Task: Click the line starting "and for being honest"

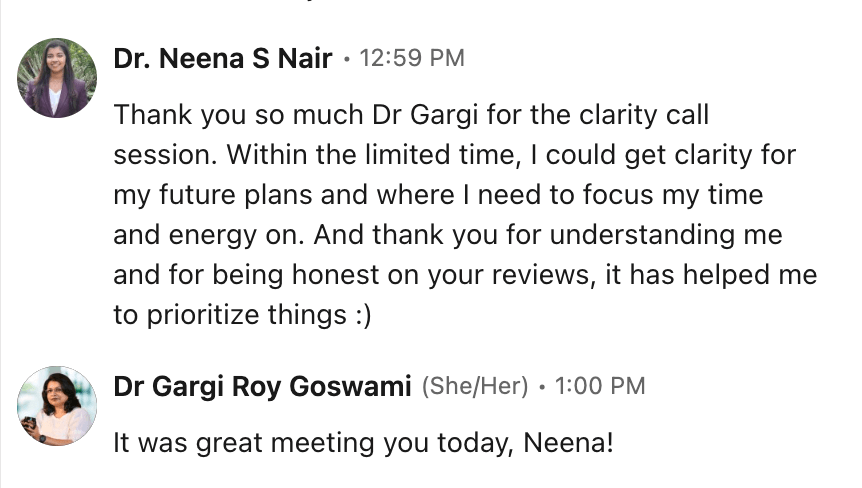Action: 465,275
